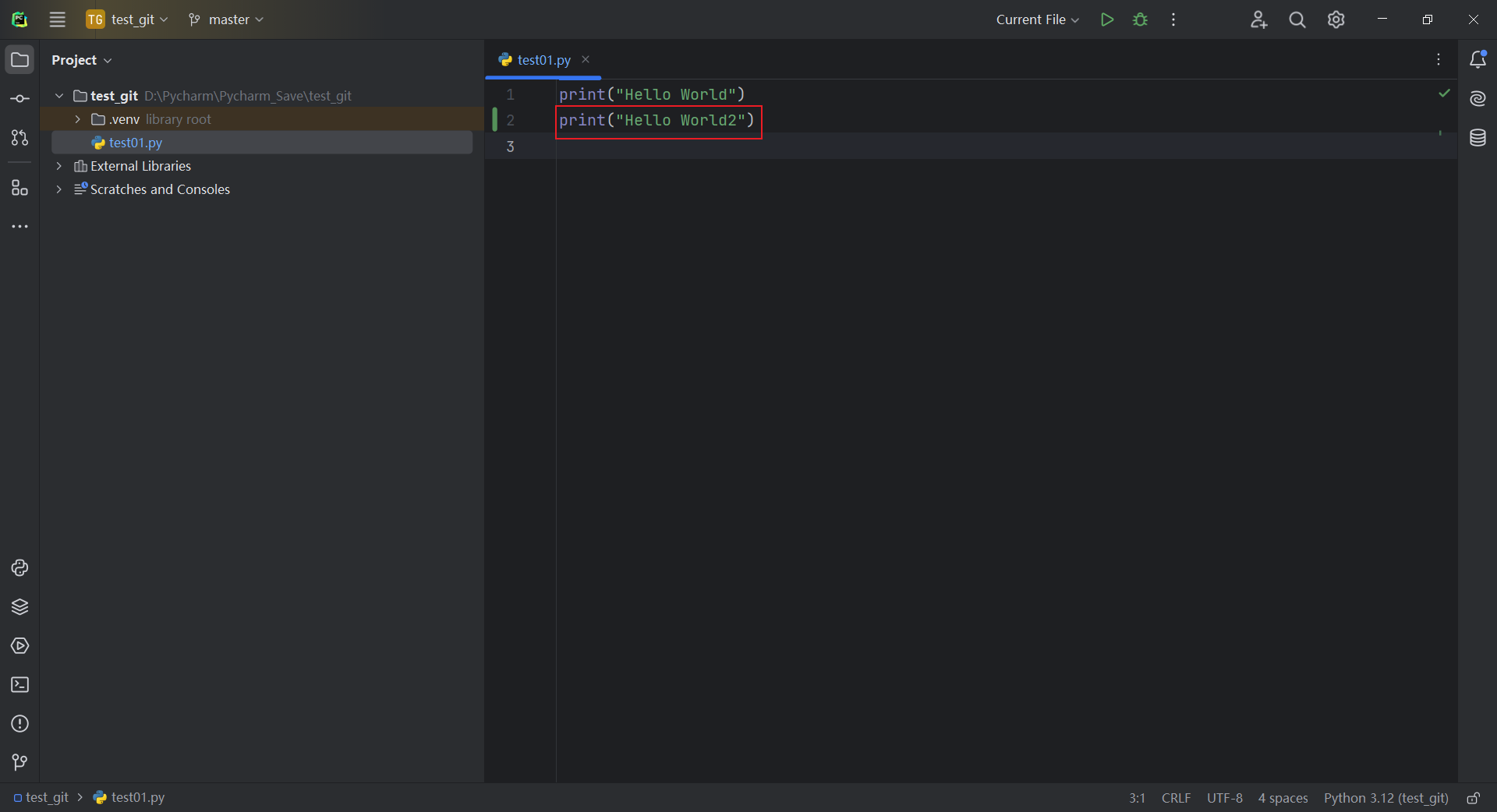Expand the .venv folder
This screenshot has width=1497, height=812.
click(77, 119)
